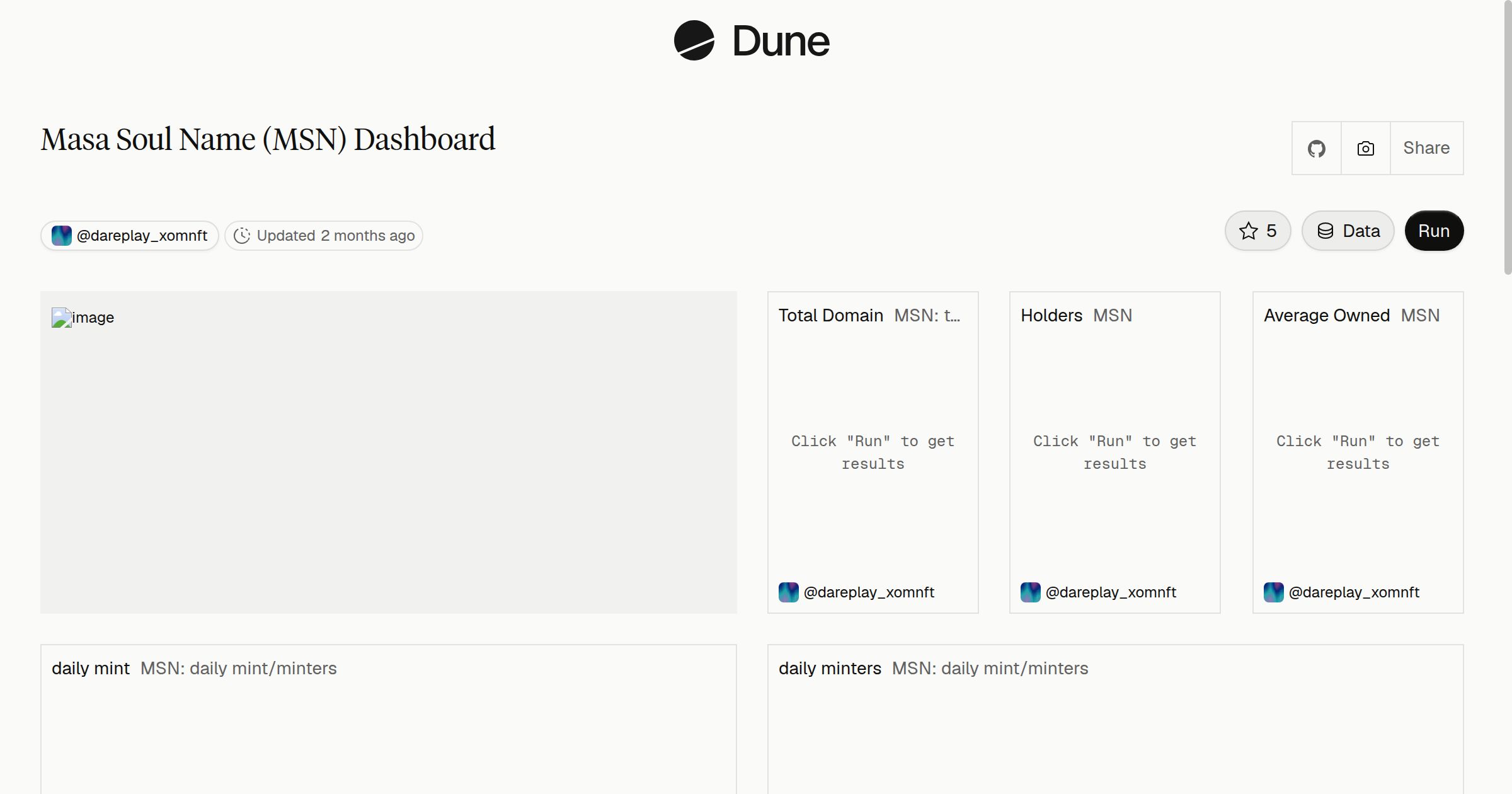Click 'Click "Run" to get results' in Average Owned card

1358,452
